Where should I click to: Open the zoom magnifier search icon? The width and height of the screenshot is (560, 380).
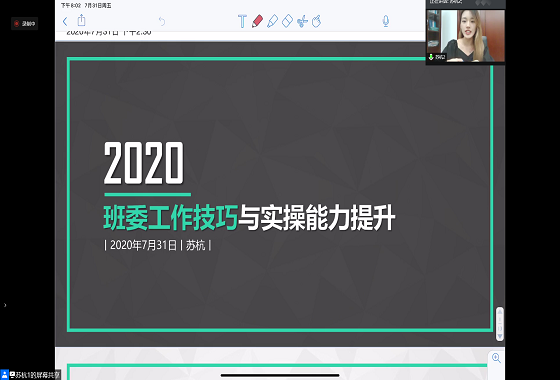[496, 358]
